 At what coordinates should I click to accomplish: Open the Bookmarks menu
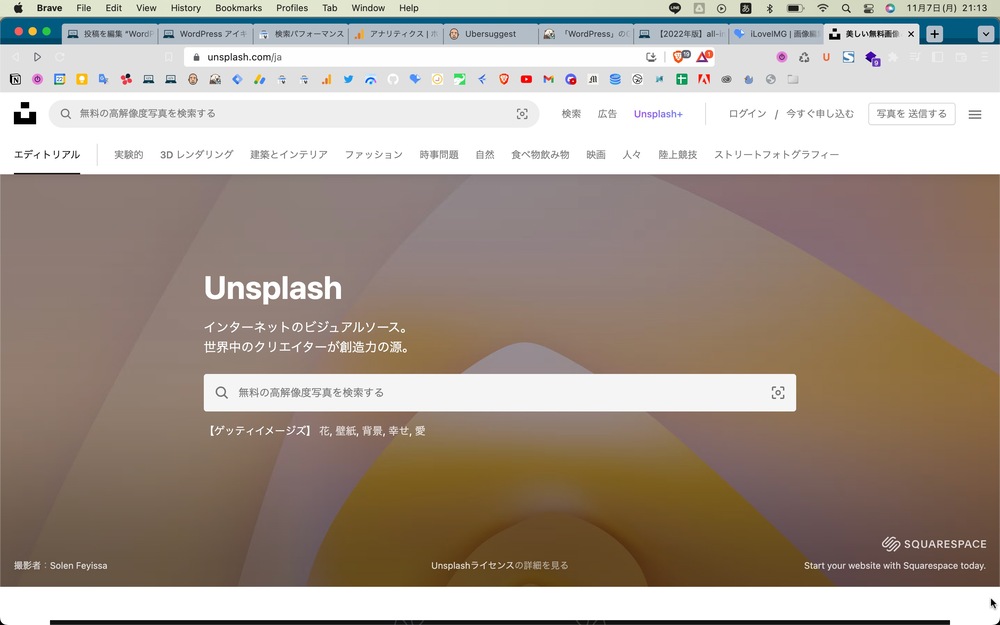coord(239,8)
